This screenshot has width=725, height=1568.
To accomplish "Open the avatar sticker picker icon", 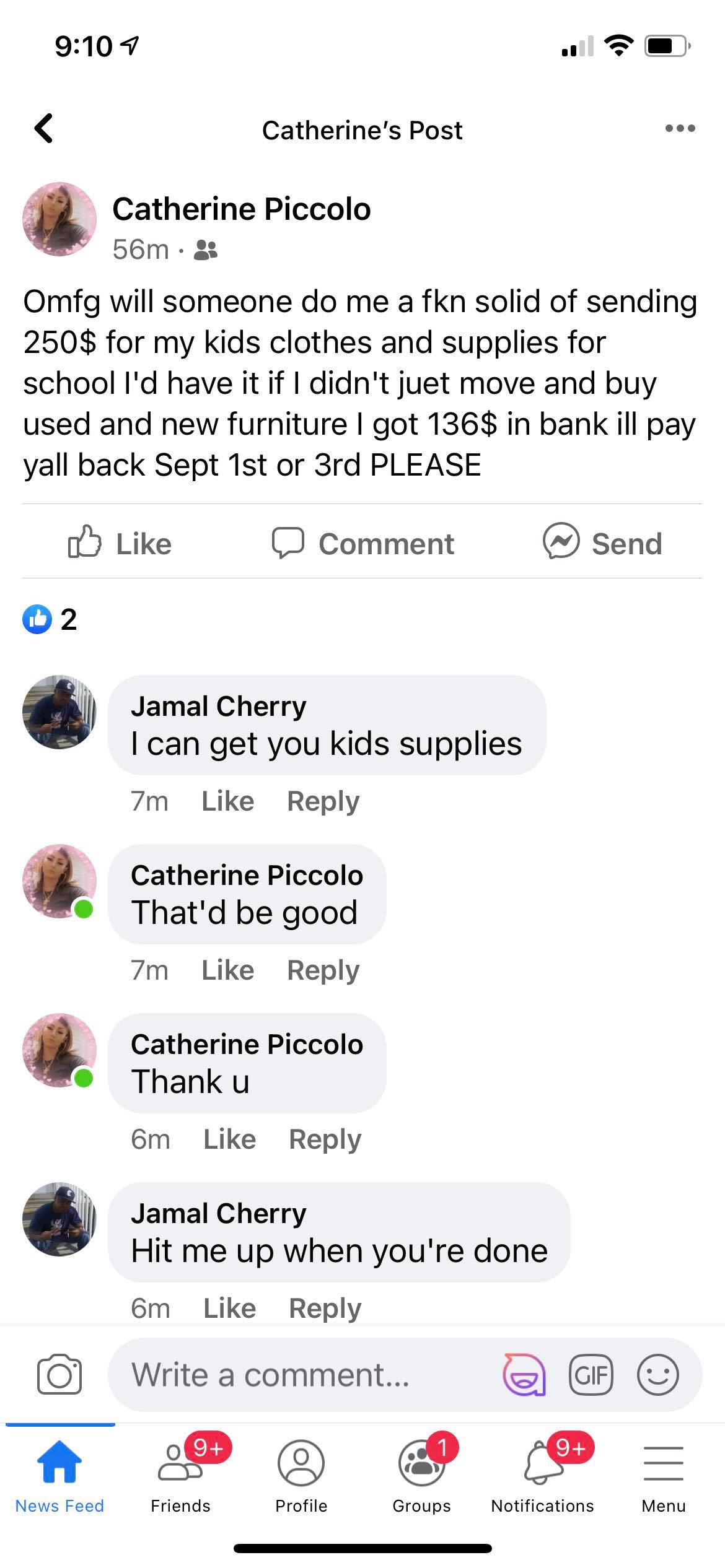I will tap(524, 1375).
